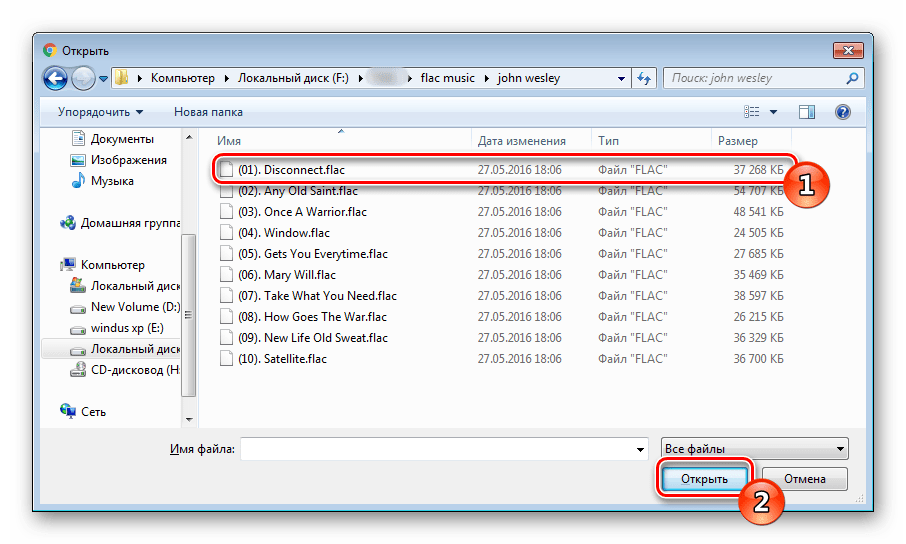Click the Отмена button
Viewport: 906px width, 544px height.
coord(804,479)
